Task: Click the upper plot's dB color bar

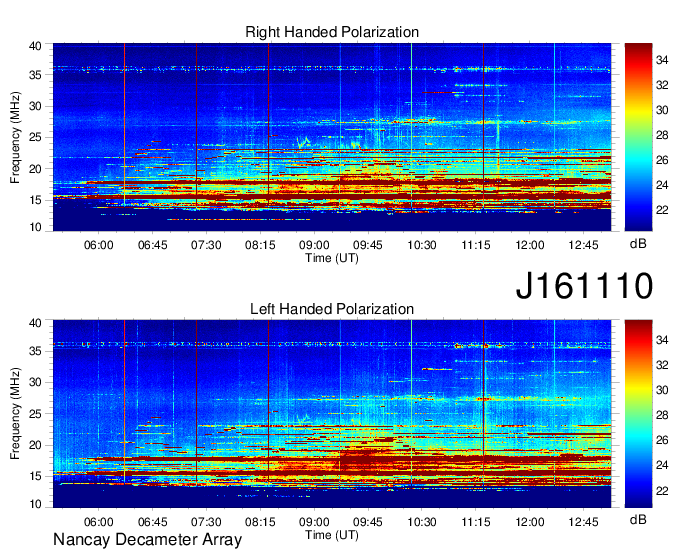Action: (x=638, y=137)
